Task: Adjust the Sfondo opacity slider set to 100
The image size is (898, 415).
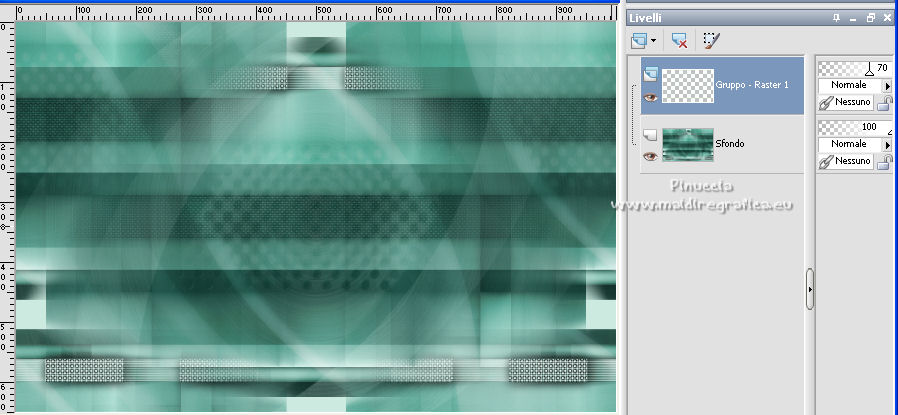Action: [x=854, y=127]
